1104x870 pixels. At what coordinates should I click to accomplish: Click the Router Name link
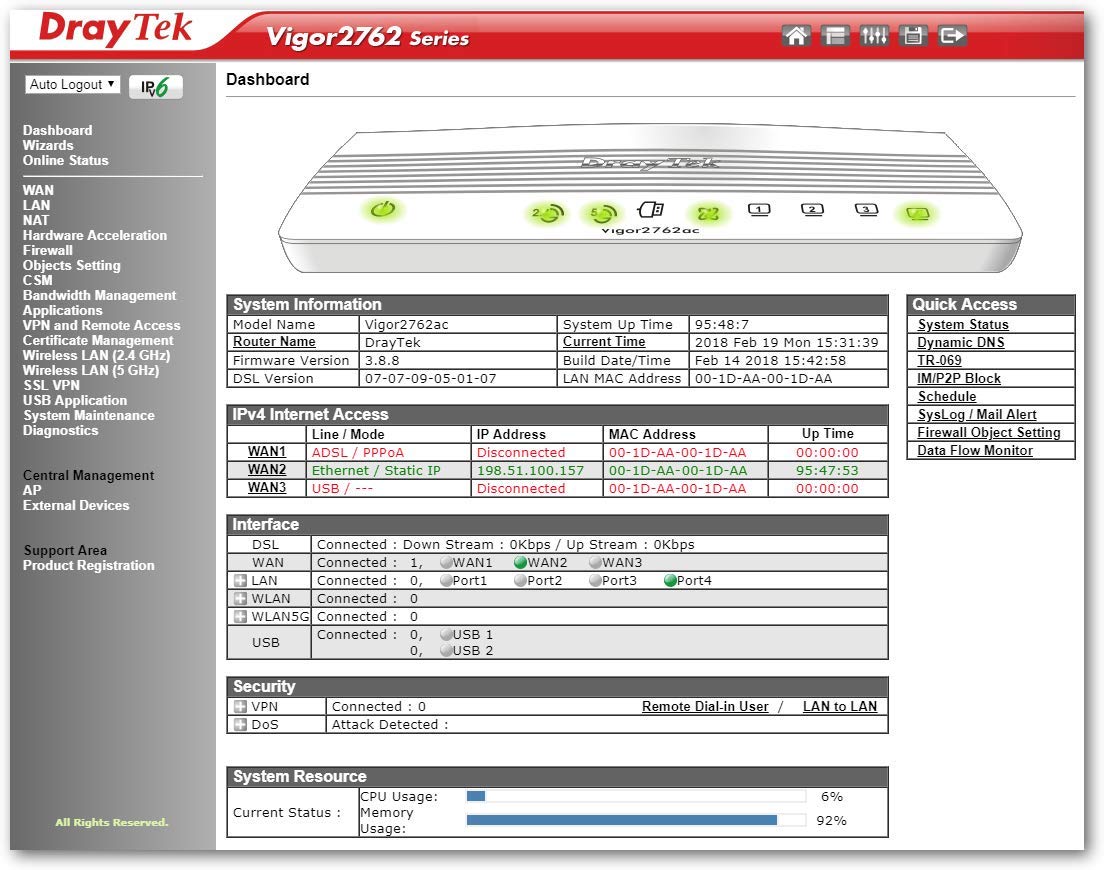click(x=274, y=341)
